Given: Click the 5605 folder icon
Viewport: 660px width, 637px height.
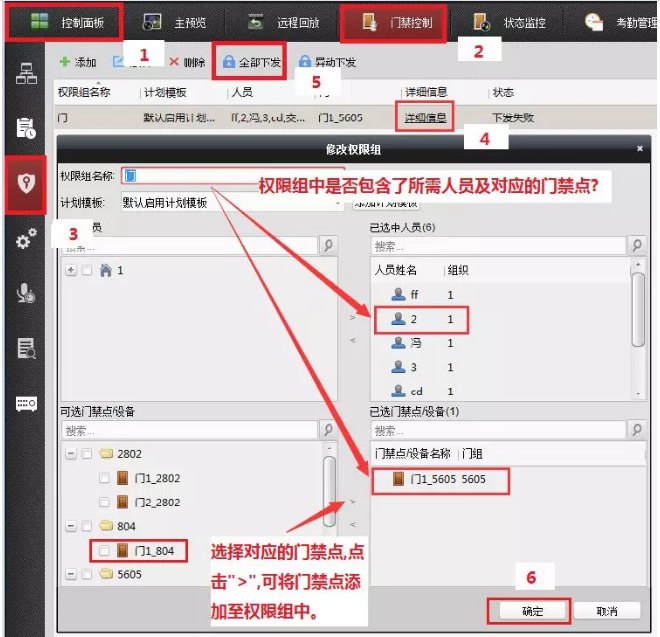Looking at the screenshot, I should coord(106,573).
